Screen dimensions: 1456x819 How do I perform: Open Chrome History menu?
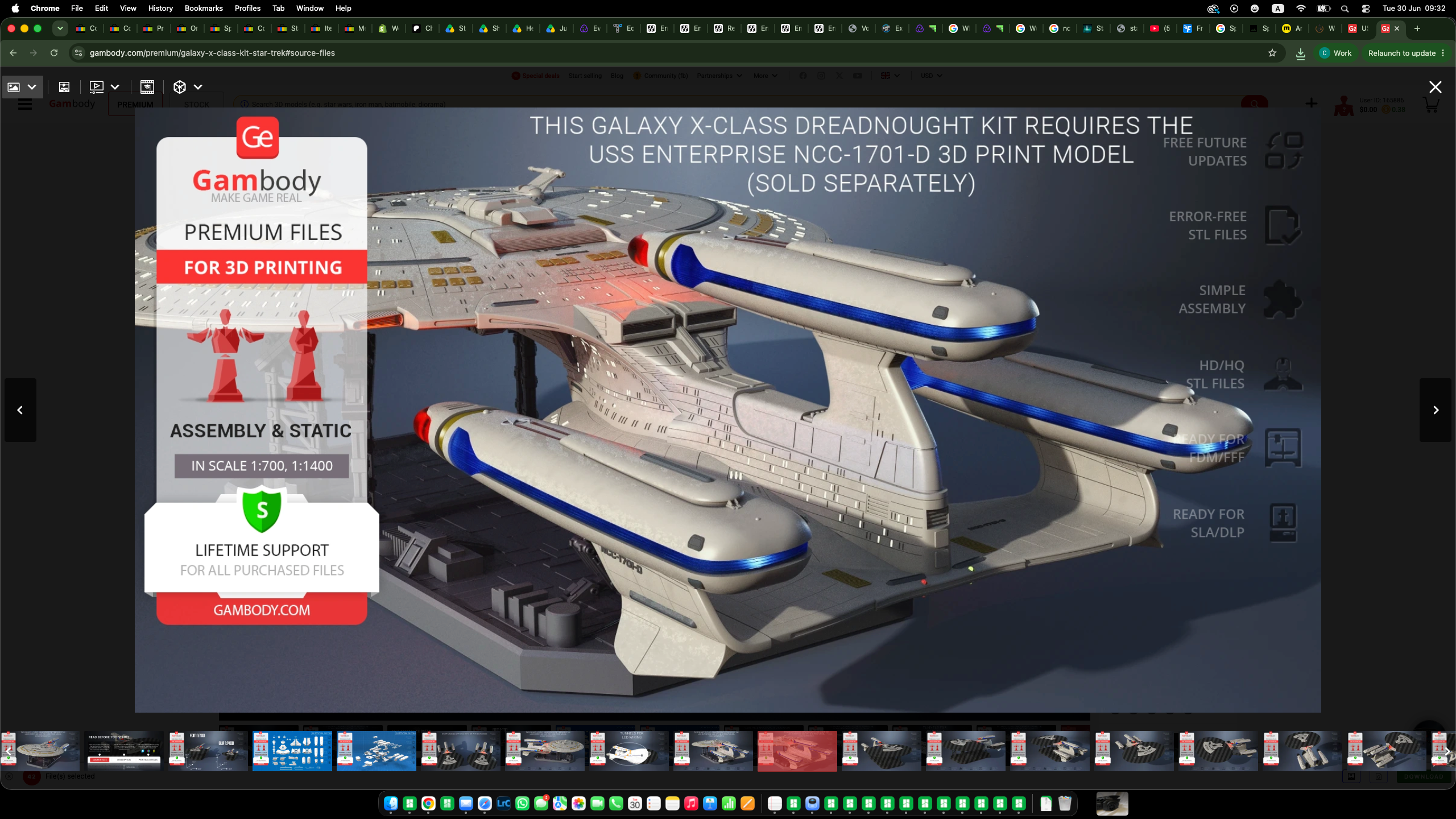click(160, 8)
